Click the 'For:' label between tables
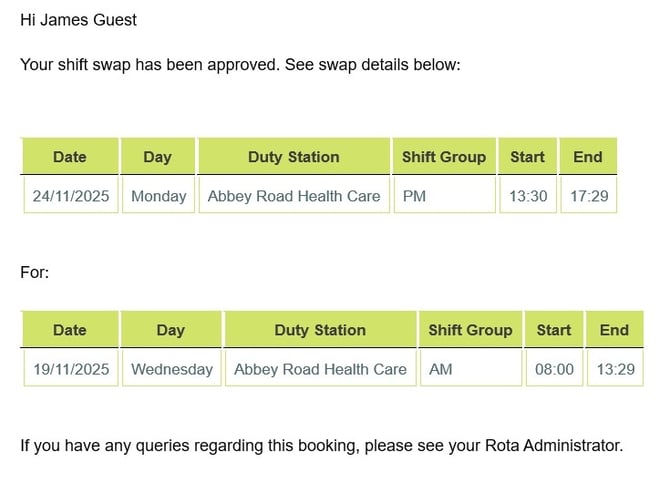Viewport: 670px width, 483px height. pos(35,272)
